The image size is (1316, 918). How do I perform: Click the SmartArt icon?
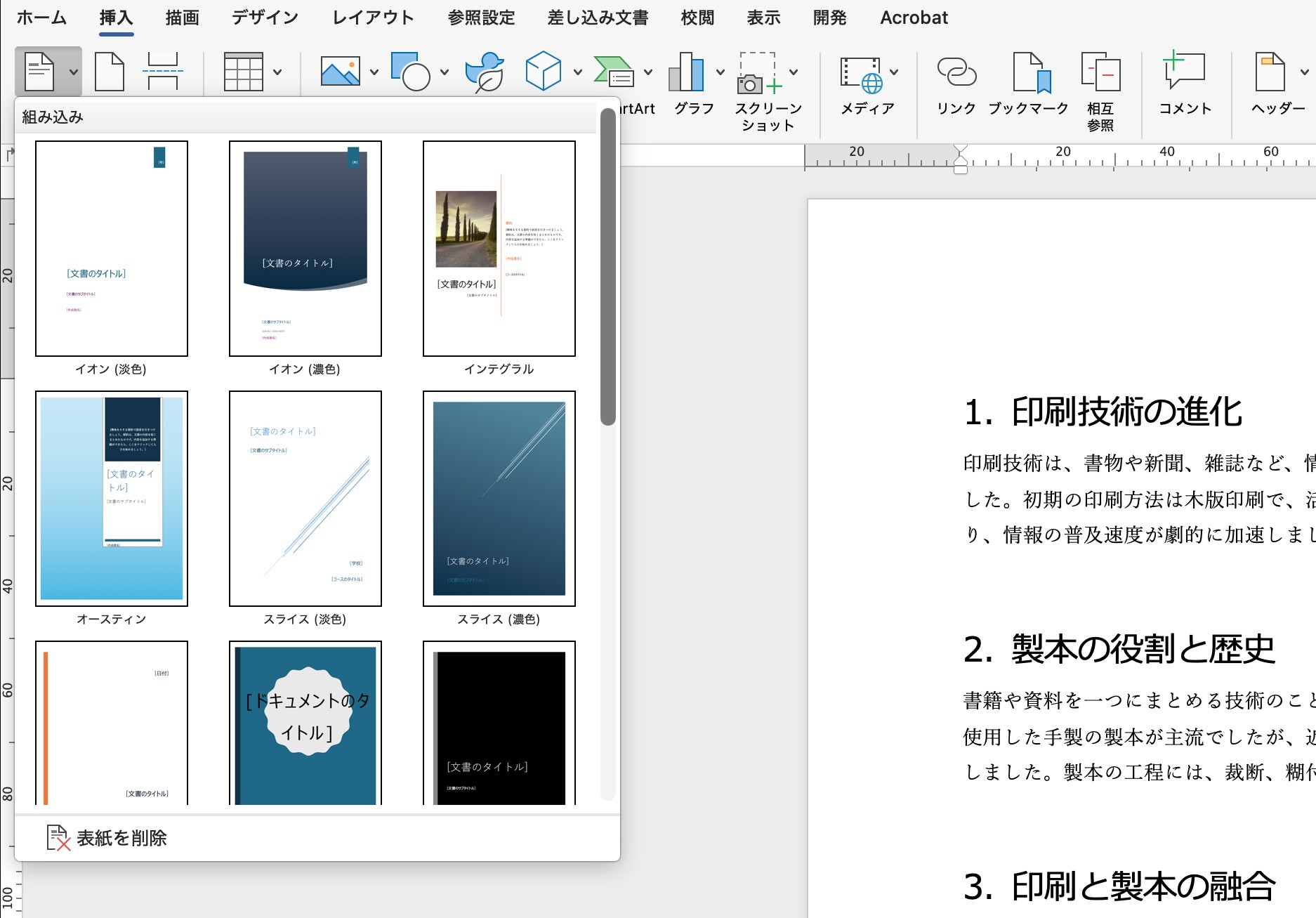(x=614, y=72)
